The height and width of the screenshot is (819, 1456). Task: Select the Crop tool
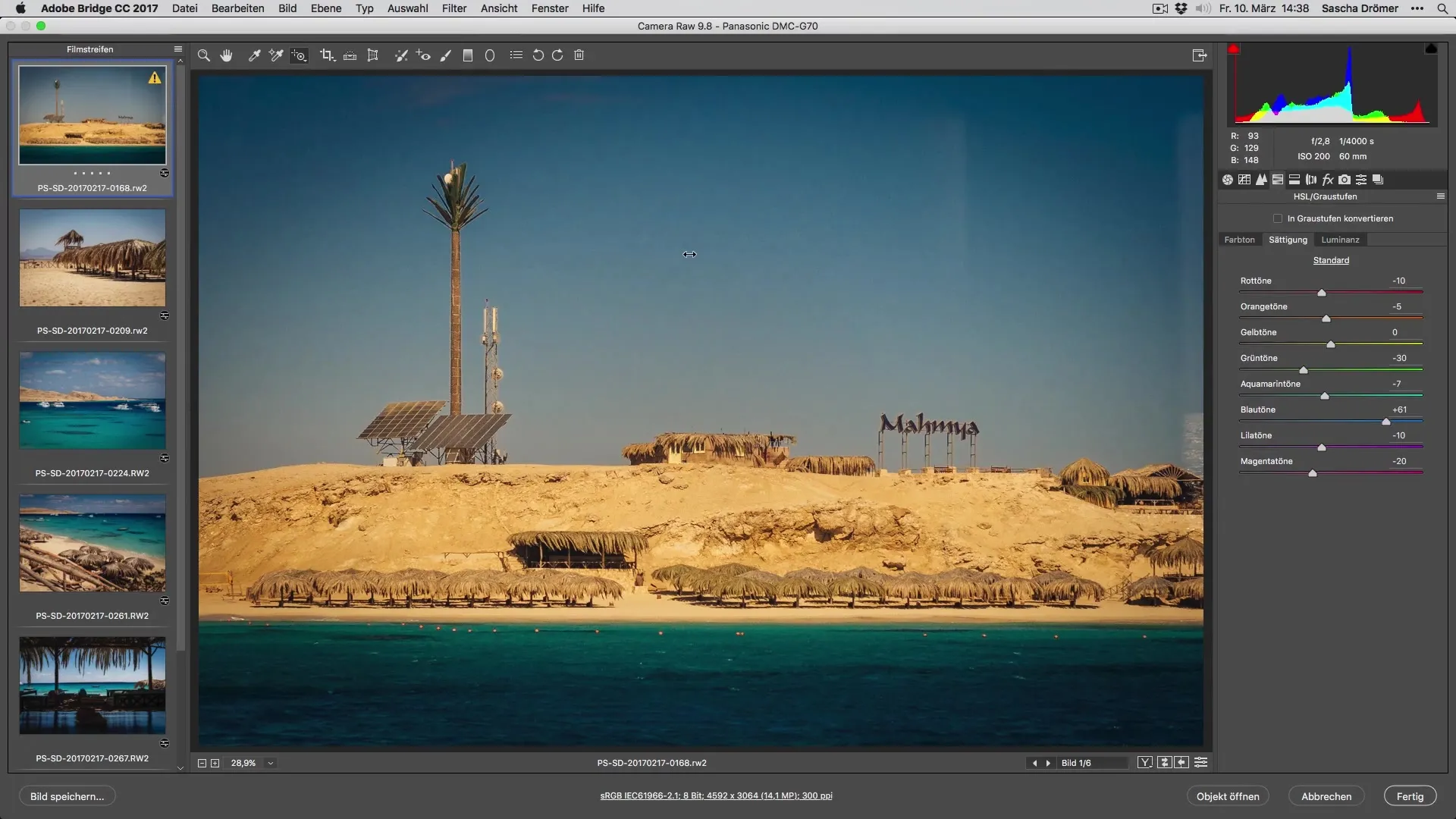[328, 55]
